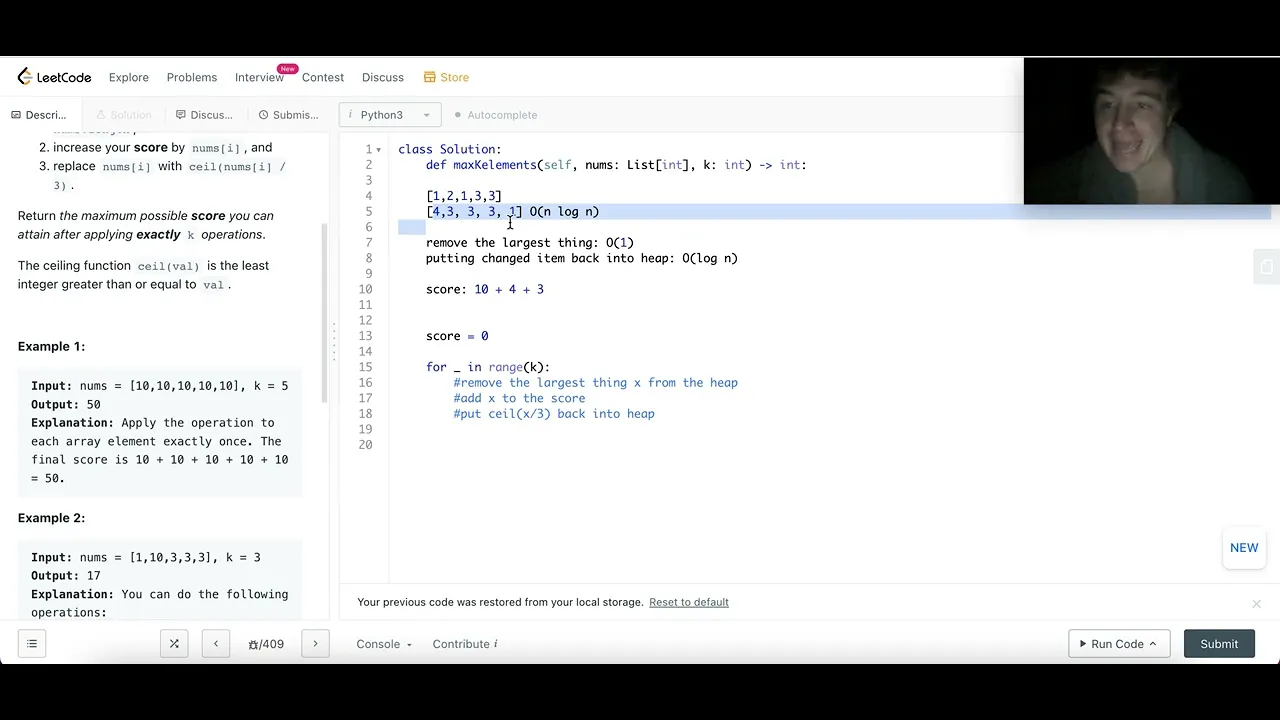This screenshot has width=1280, height=720.
Task: Click the line 'remove the largest thing: O(1)'
Action: click(530, 243)
